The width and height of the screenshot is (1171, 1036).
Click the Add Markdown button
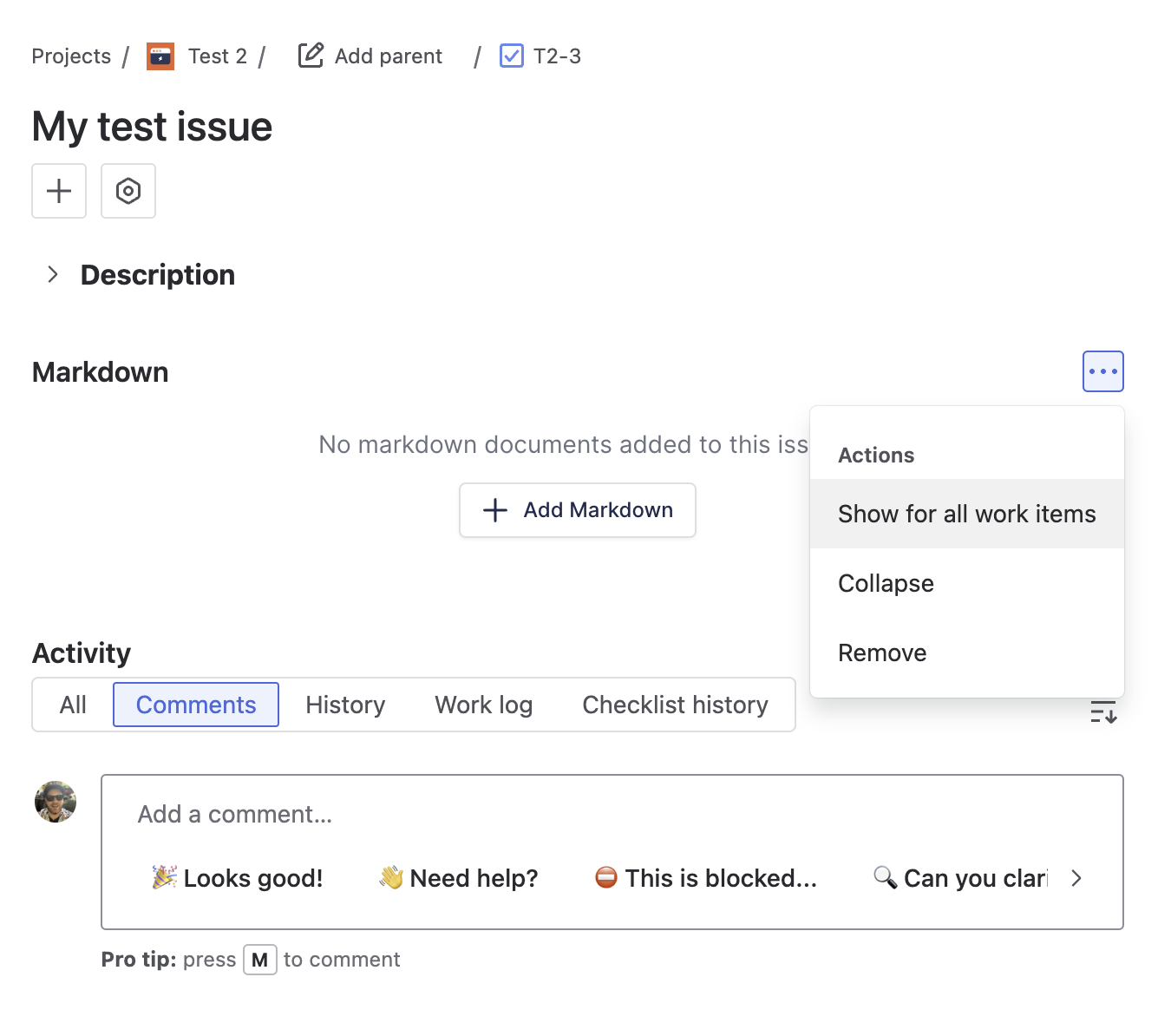coord(577,510)
